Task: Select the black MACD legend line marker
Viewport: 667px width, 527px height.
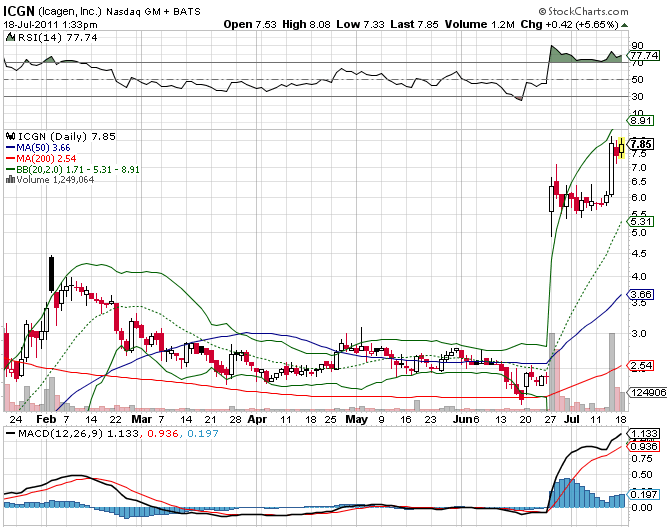Action: coord(11,433)
